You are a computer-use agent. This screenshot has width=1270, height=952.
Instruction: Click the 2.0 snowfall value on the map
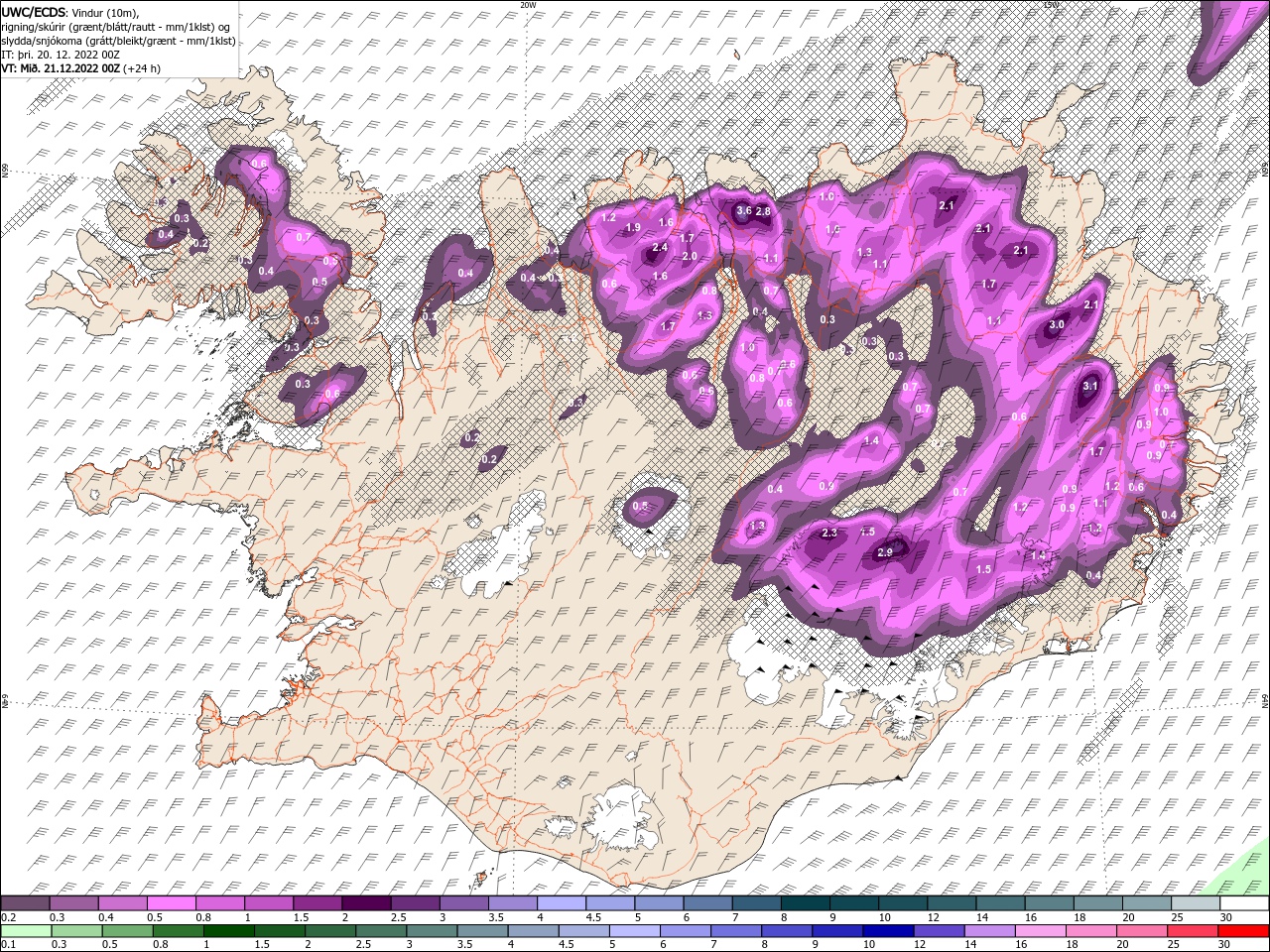pos(690,256)
